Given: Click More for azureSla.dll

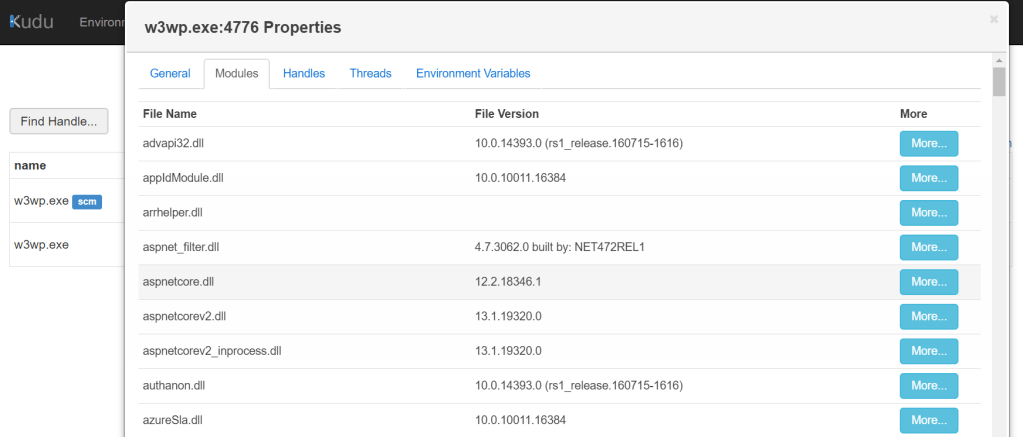Looking at the screenshot, I should [929, 420].
